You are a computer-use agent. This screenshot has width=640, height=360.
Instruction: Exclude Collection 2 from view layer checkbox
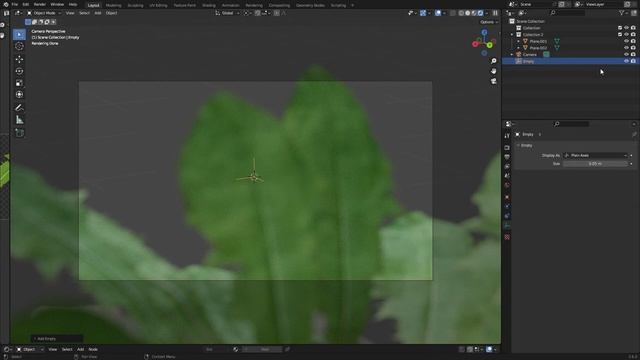pyautogui.click(x=620, y=35)
